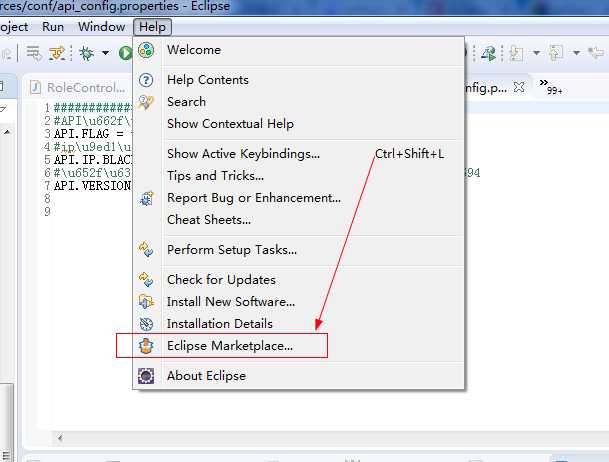The height and width of the screenshot is (462, 609).
Task: Open Tips and Tricks...
Action: coord(298,176)
